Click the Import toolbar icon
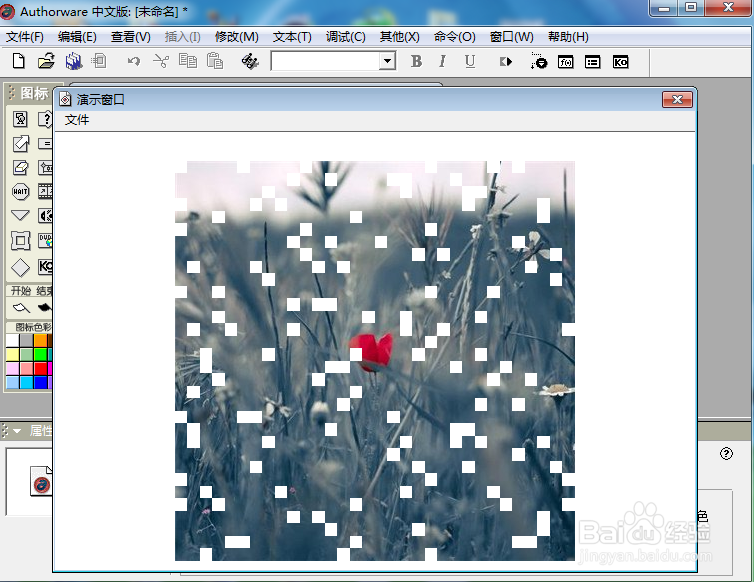Image resolution: width=754 pixels, height=582 pixels. click(x=99, y=61)
